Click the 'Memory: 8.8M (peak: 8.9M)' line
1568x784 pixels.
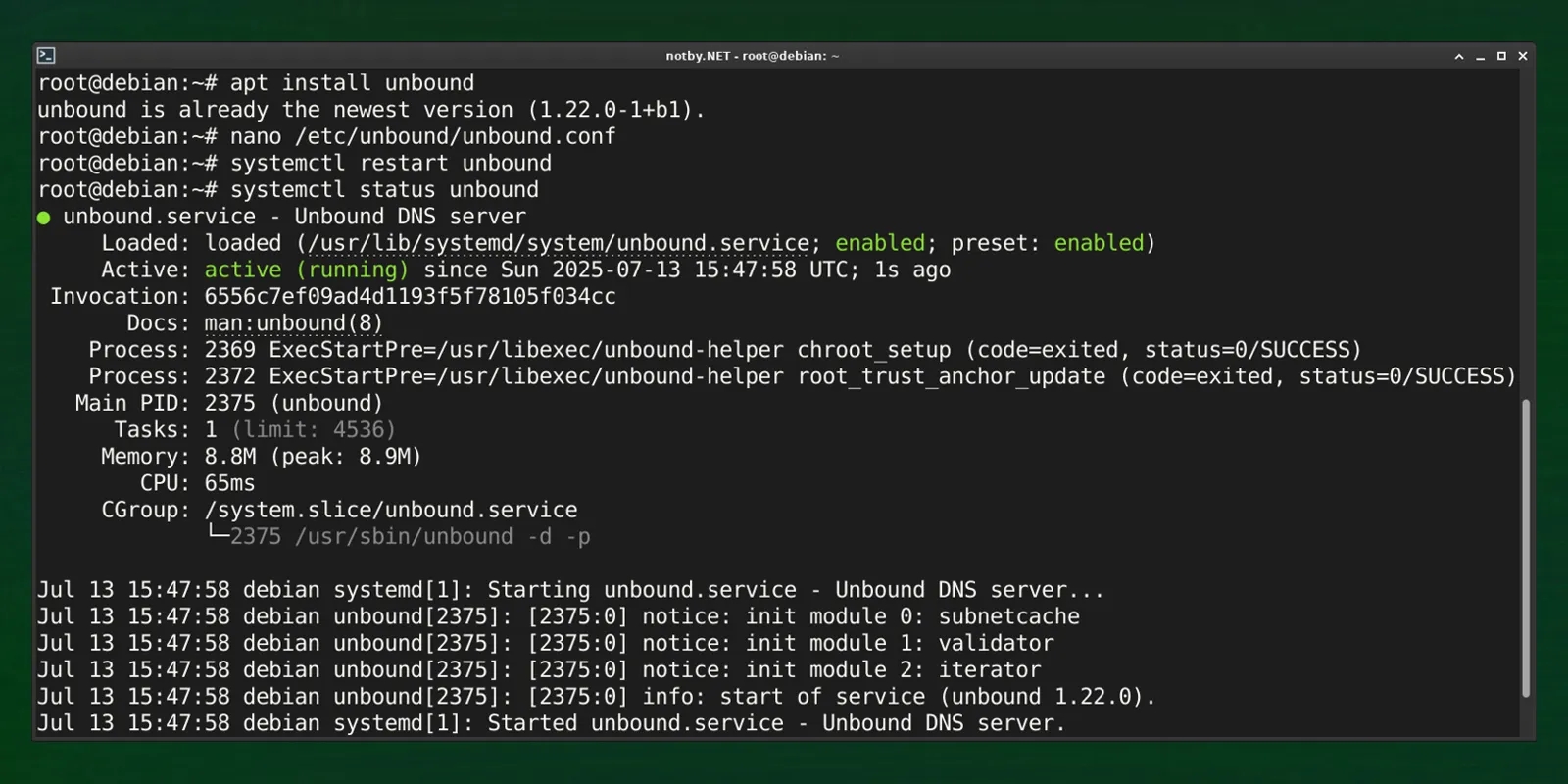(x=261, y=456)
